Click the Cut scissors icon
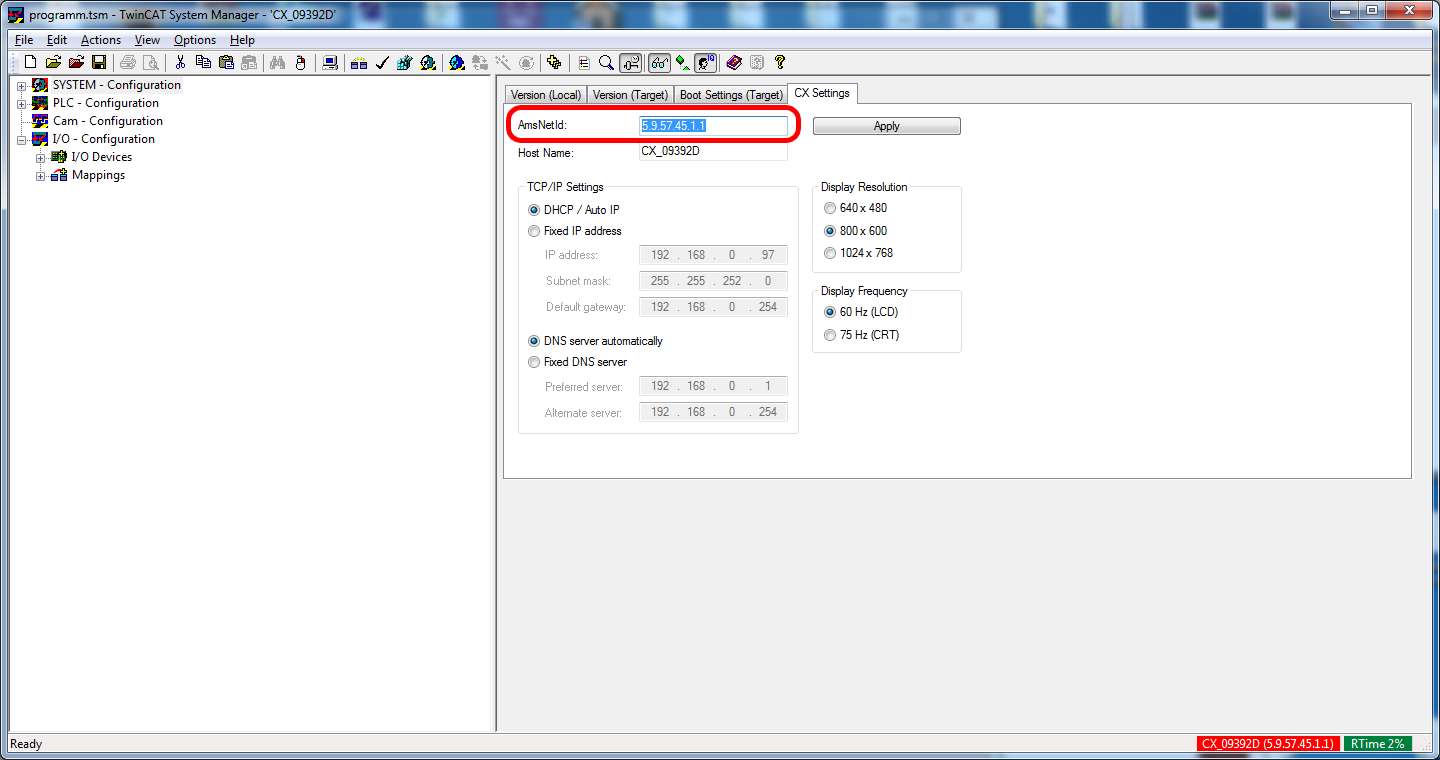The height and width of the screenshot is (760, 1440). tap(180, 62)
